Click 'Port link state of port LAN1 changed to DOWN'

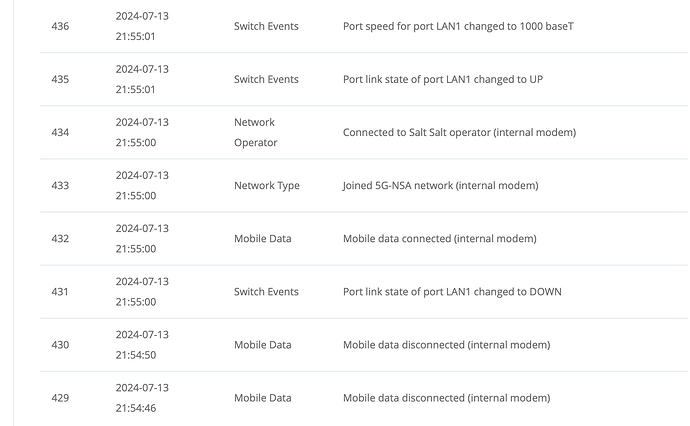[452, 292]
